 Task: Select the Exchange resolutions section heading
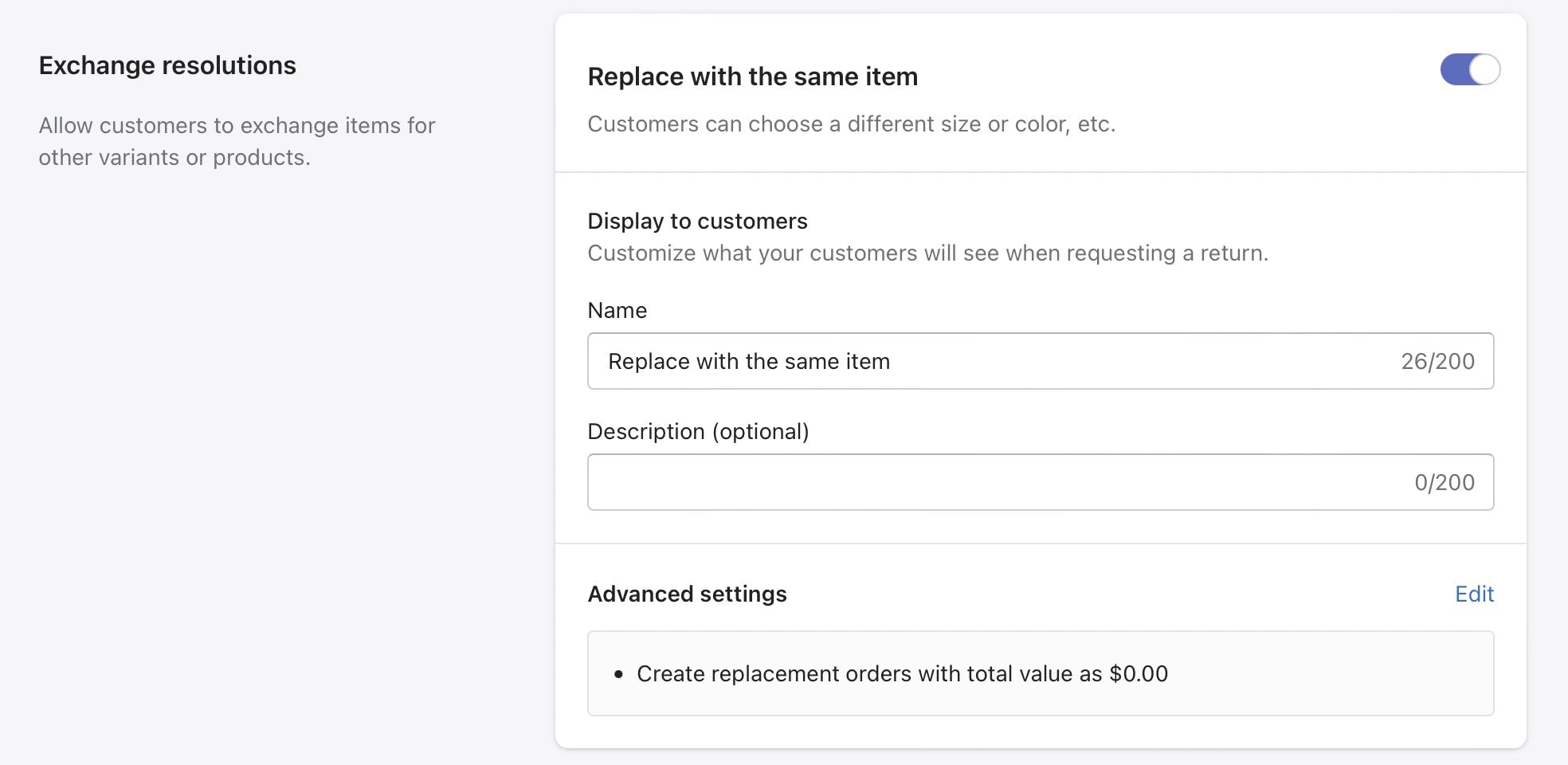click(167, 65)
